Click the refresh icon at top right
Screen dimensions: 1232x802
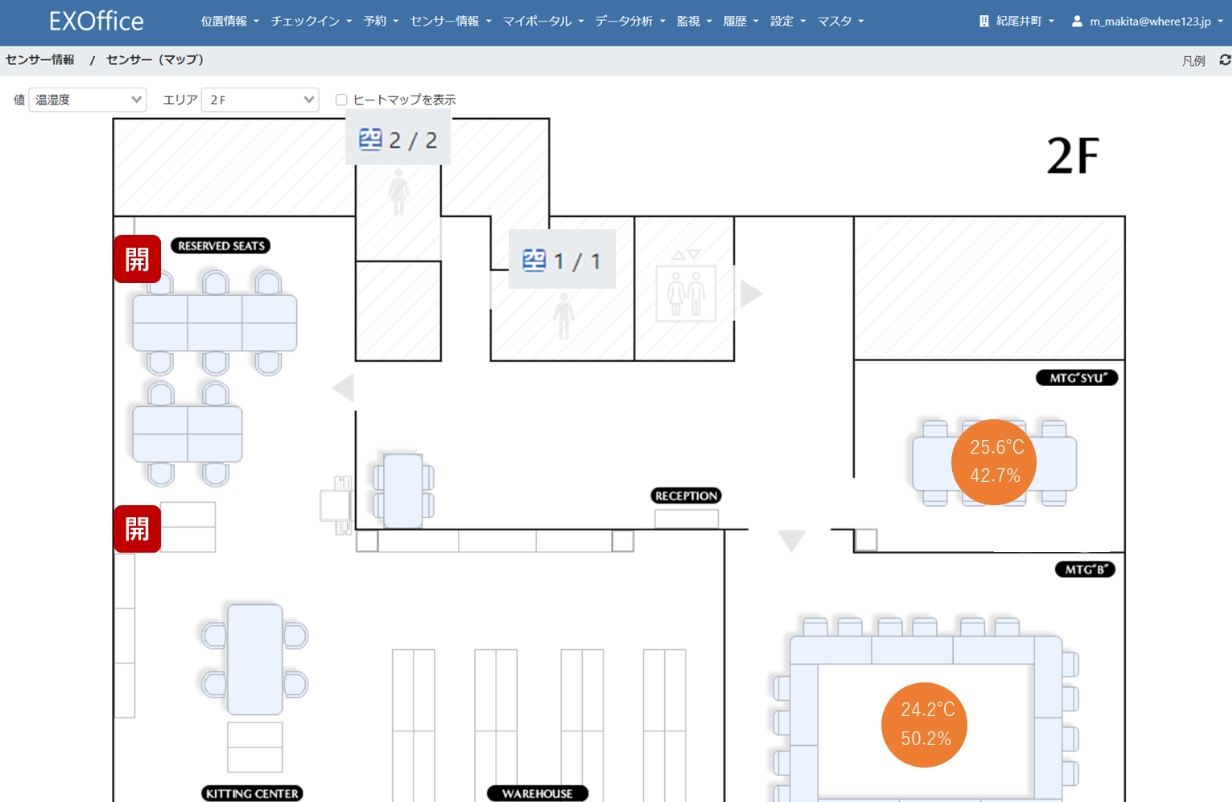pyautogui.click(x=1224, y=60)
